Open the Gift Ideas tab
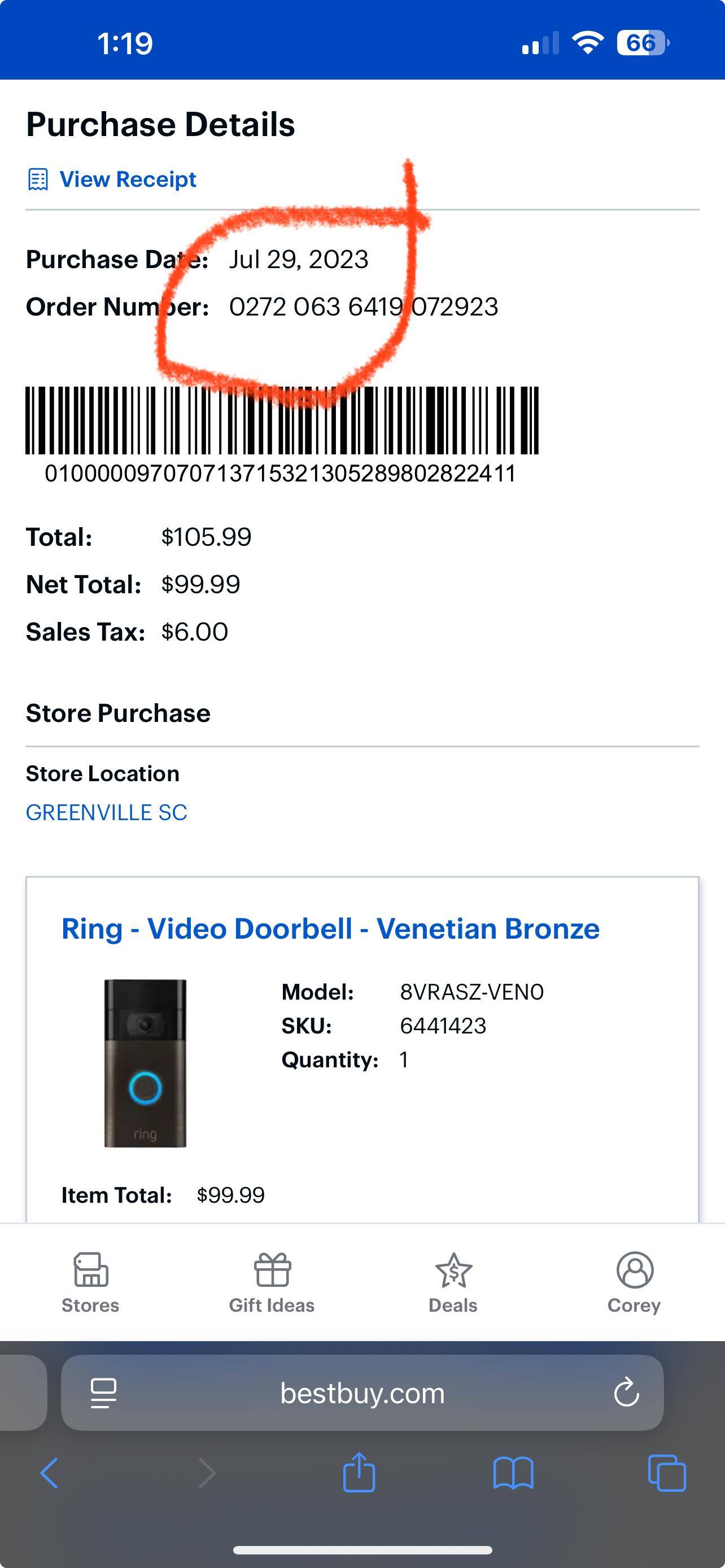Screen dimensions: 725x1568 click(272, 1282)
